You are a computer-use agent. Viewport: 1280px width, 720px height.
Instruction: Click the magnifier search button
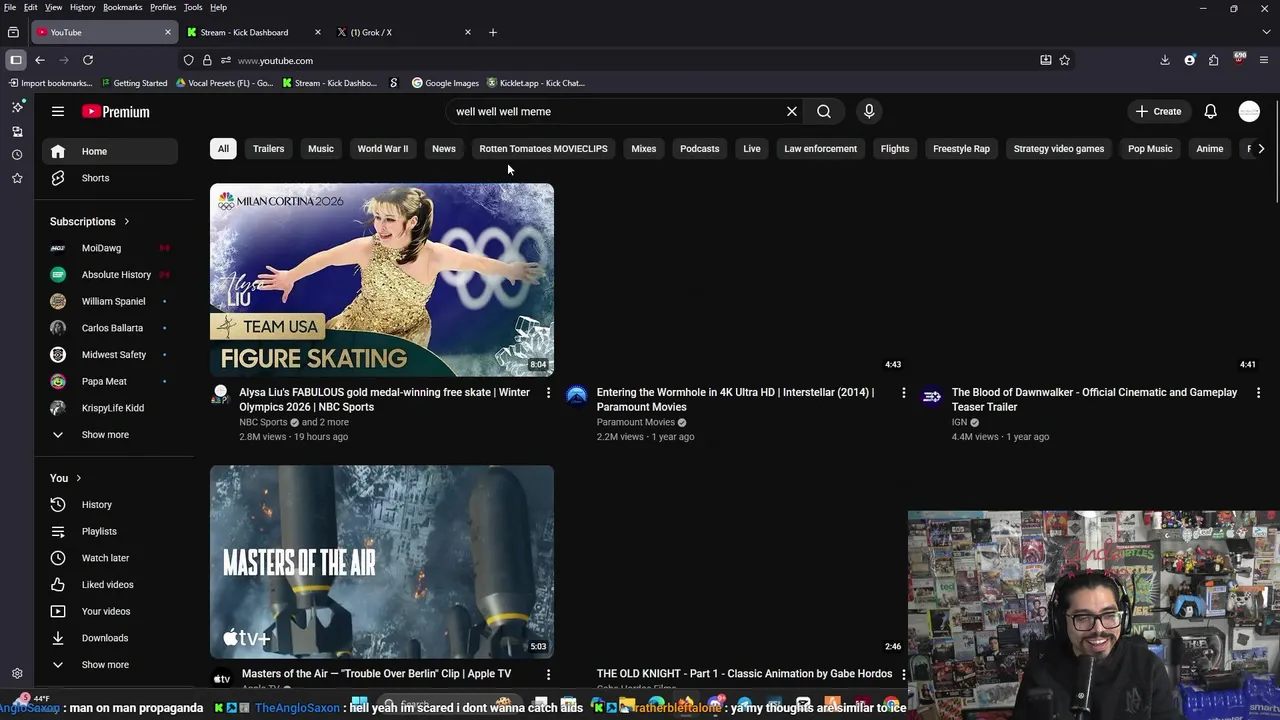pyautogui.click(x=824, y=112)
